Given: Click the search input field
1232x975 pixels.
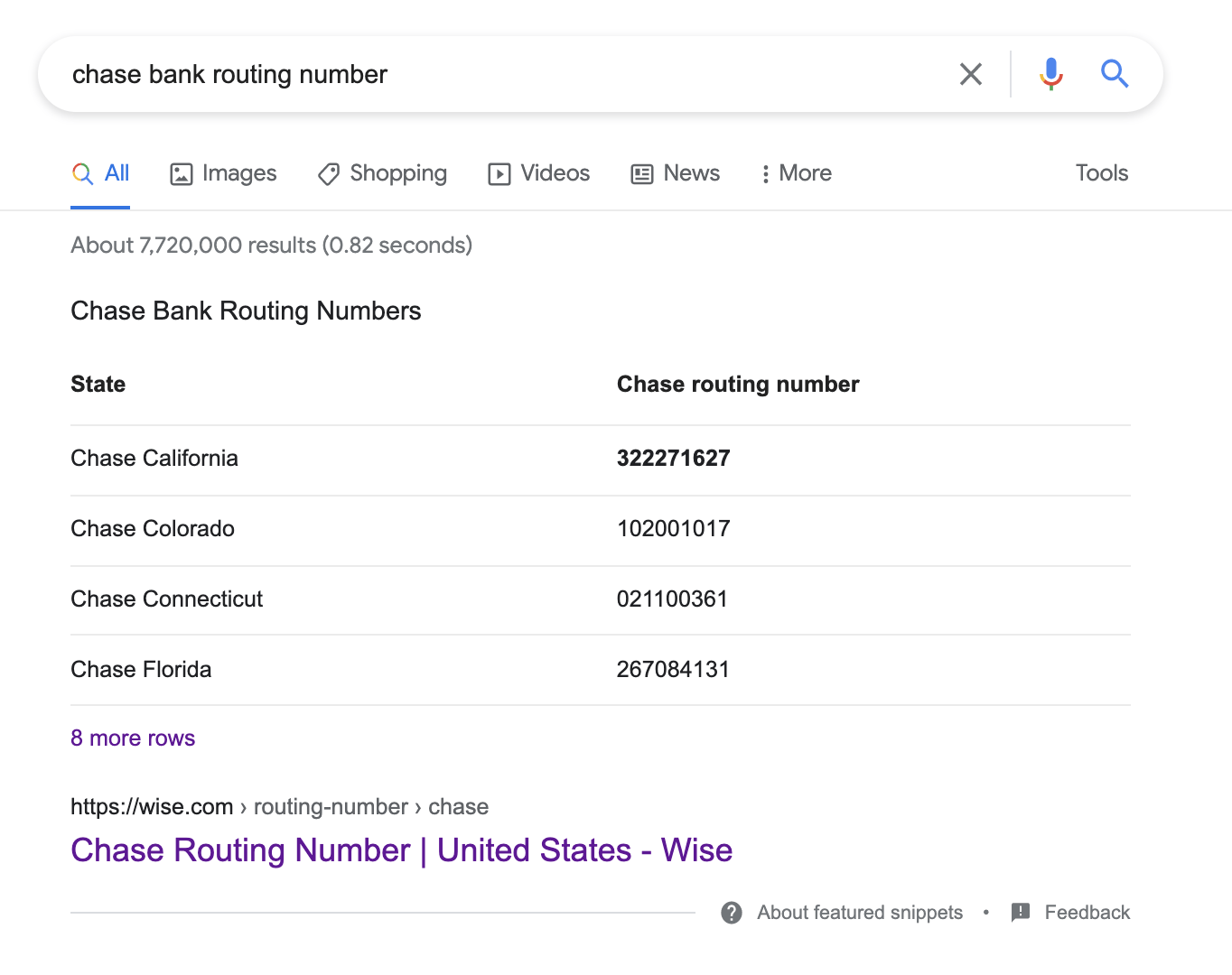Looking at the screenshot, I should [x=497, y=74].
